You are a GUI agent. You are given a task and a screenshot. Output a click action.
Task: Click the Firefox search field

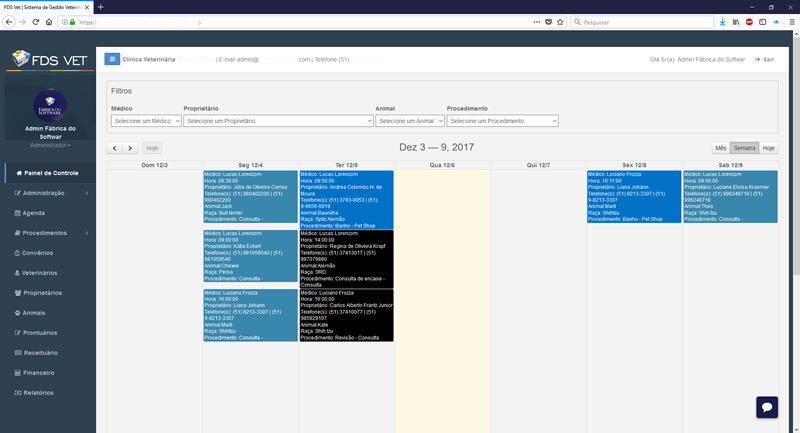pyautogui.click(x=630, y=21)
